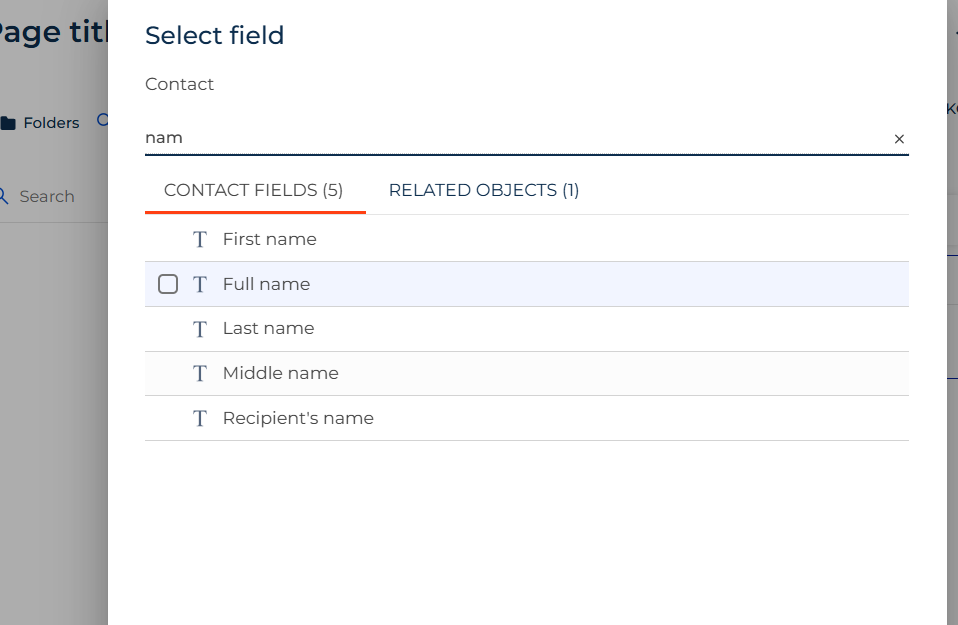Viewport: 958px width, 625px height.
Task: Click the background Search box
Action: (x=54, y=196)
